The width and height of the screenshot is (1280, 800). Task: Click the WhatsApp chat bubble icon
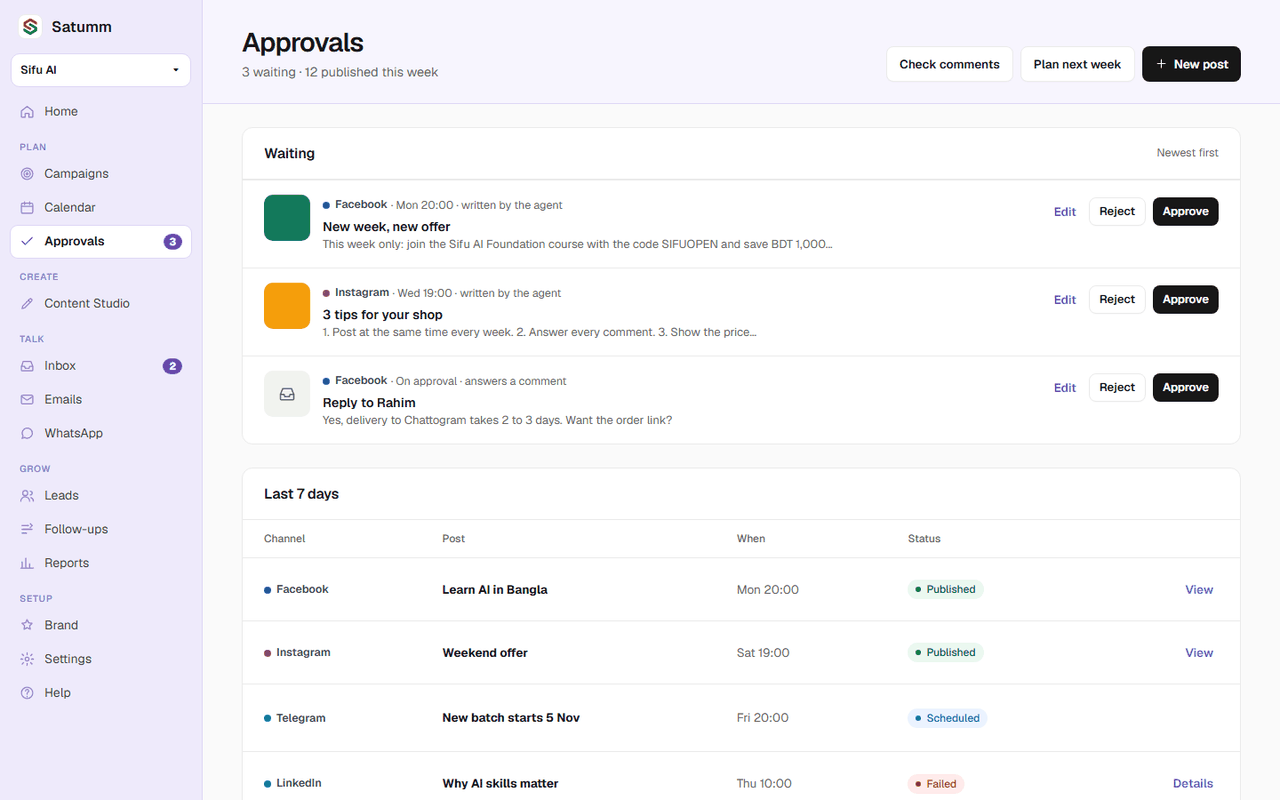click(27, 434)
